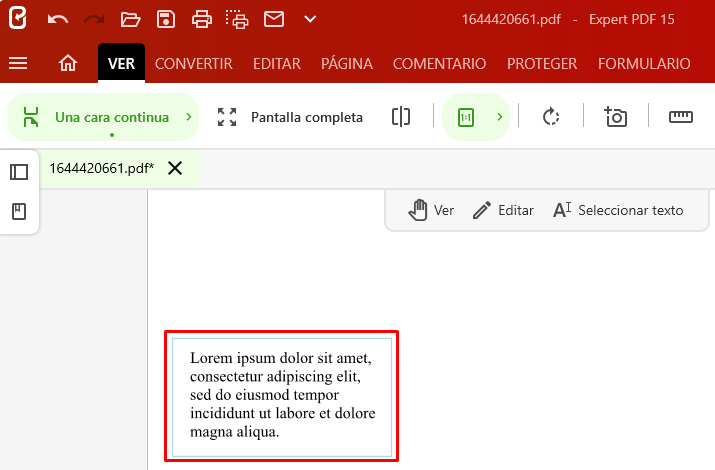Activate the ruler measure tool
715x470 pixels.
[680, 117]
